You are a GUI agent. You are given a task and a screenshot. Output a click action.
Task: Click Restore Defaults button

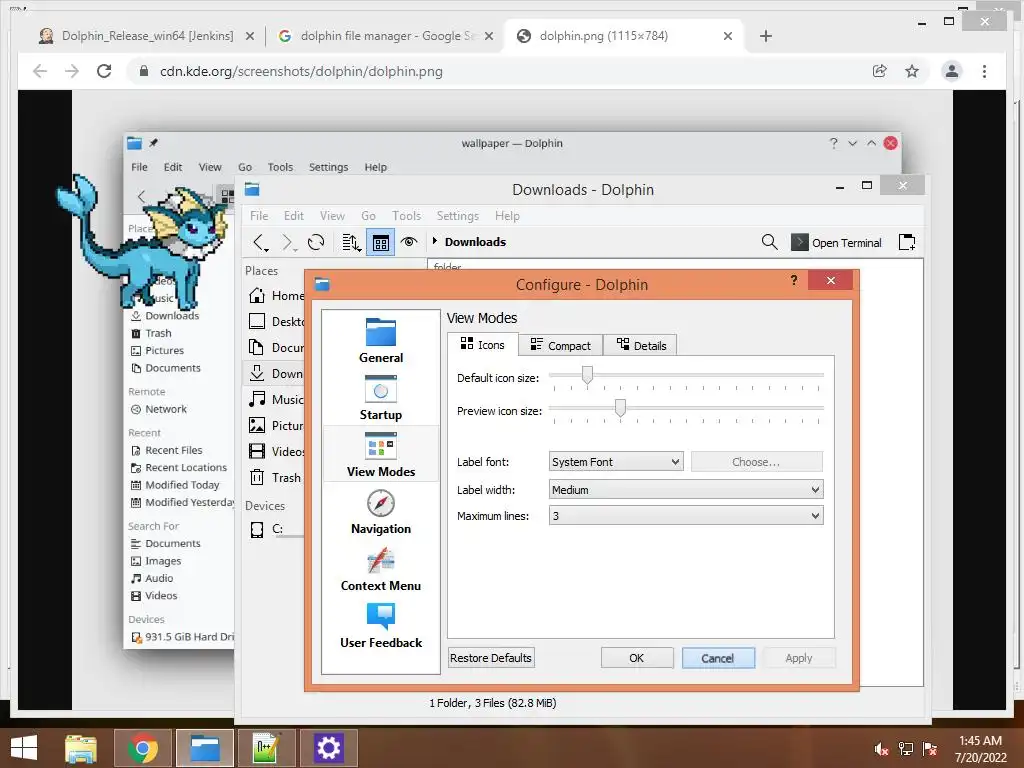pyautogui.click(x=491, y=658)
